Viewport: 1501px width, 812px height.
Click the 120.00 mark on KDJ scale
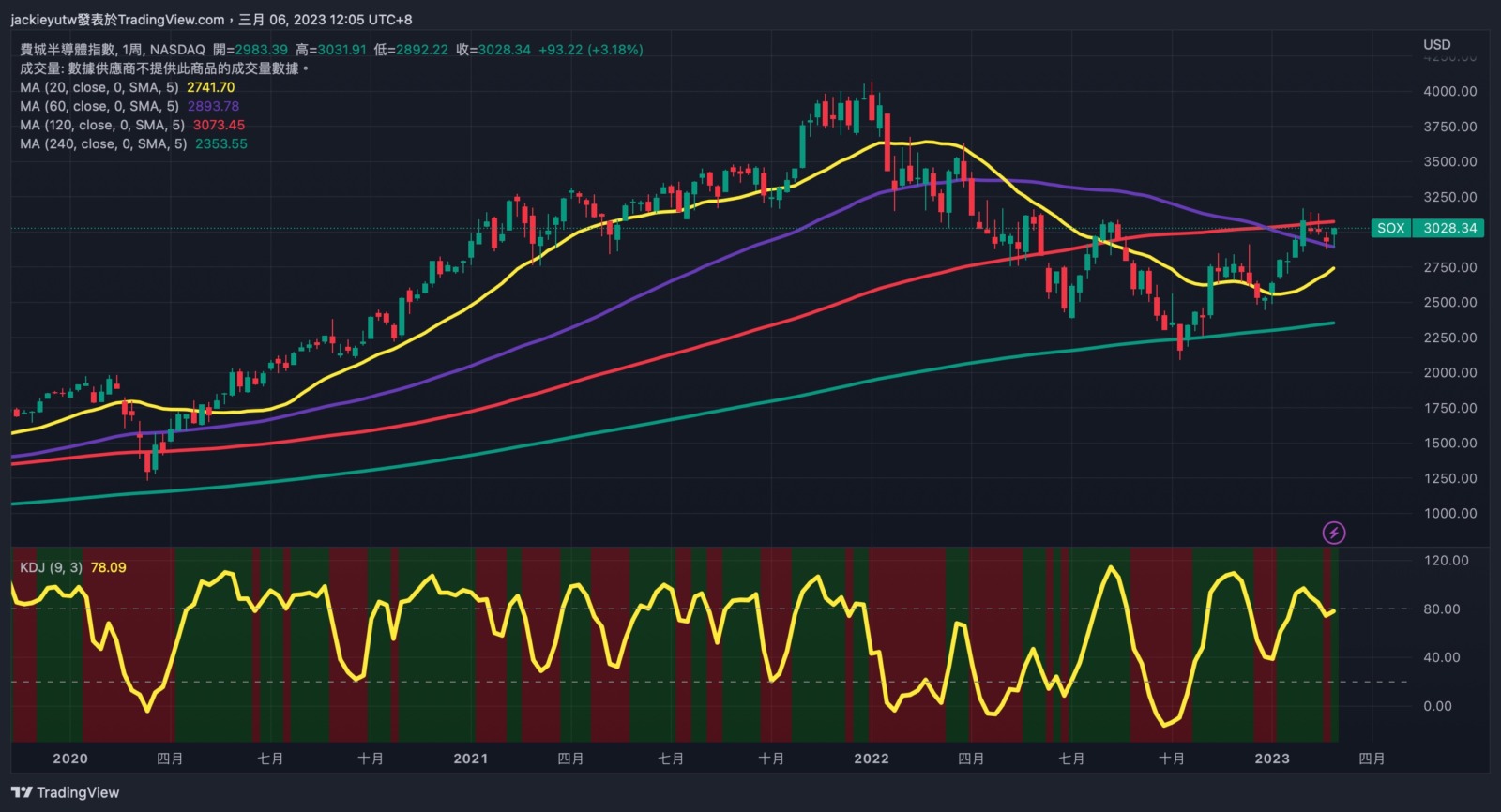tap(1446, 561)
